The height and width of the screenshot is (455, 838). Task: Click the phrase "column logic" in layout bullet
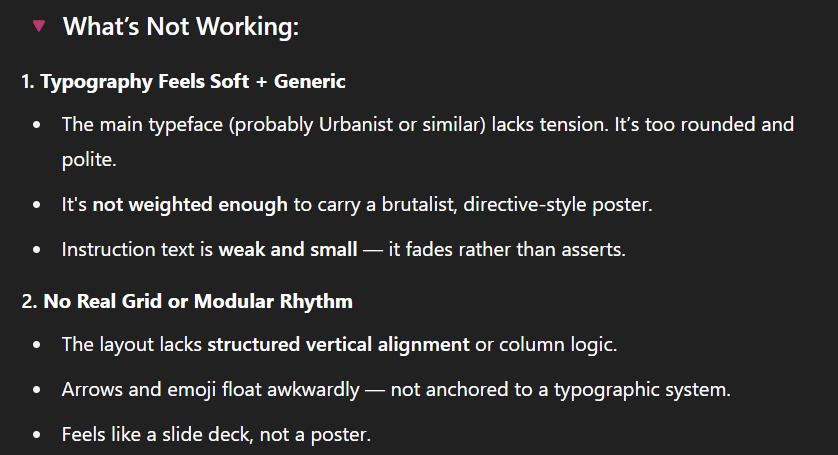pyautogui.click(x=556, y=345)
